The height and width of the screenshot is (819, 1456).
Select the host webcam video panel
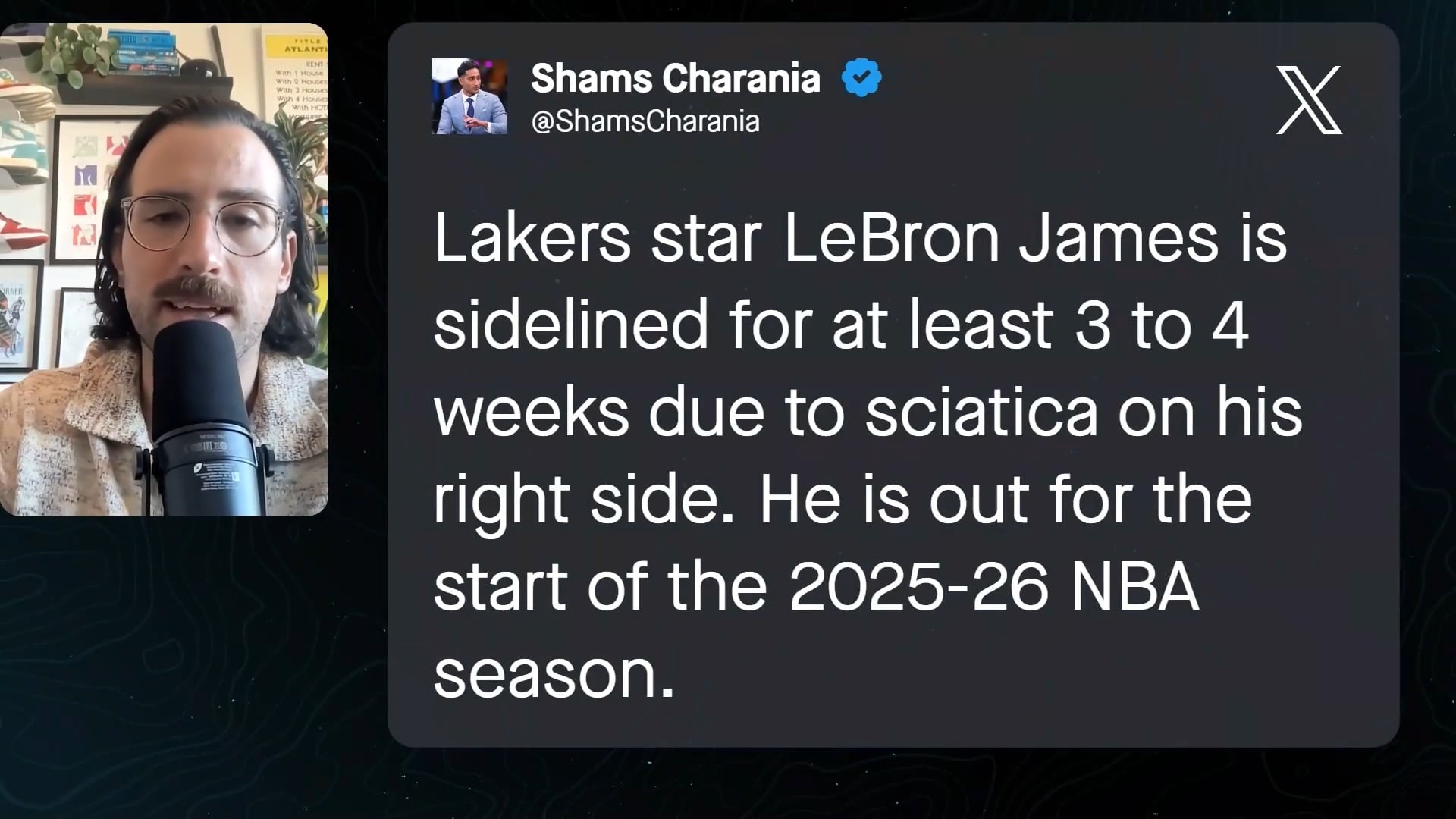point(164,269)
